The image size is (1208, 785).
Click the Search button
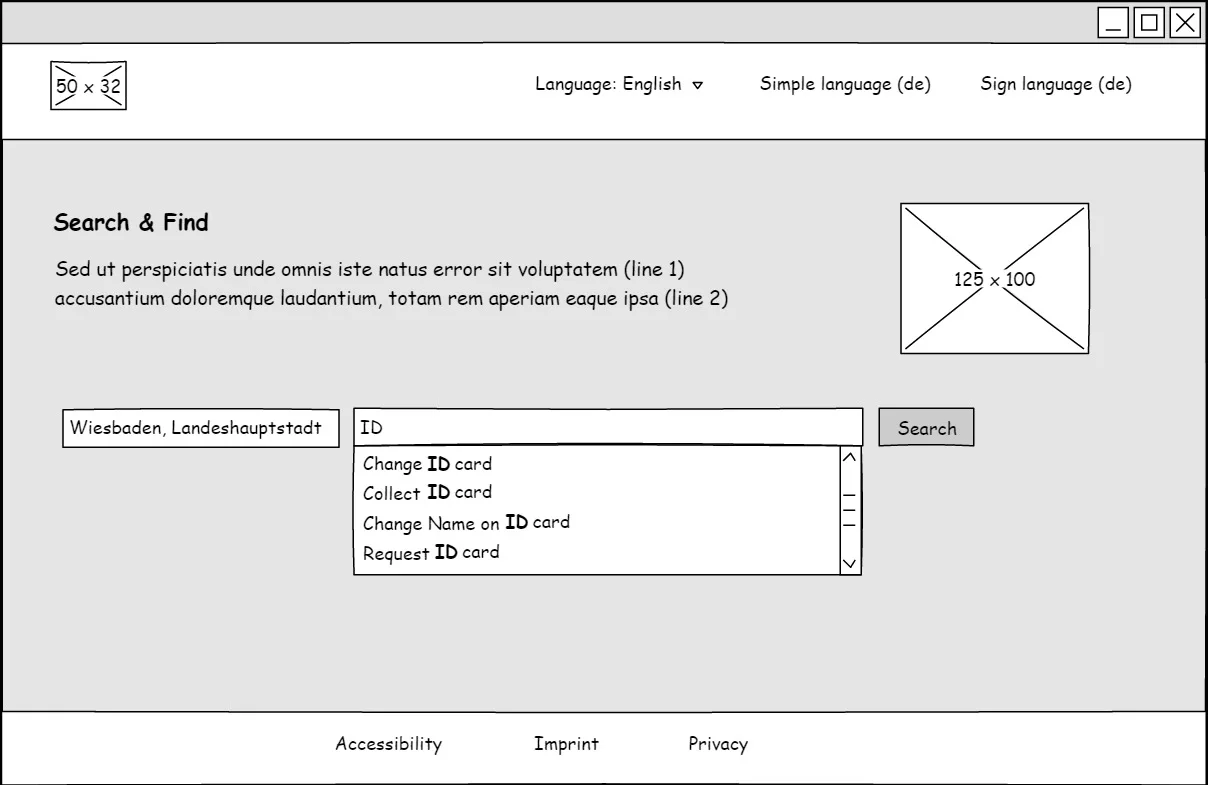[926, 428]
